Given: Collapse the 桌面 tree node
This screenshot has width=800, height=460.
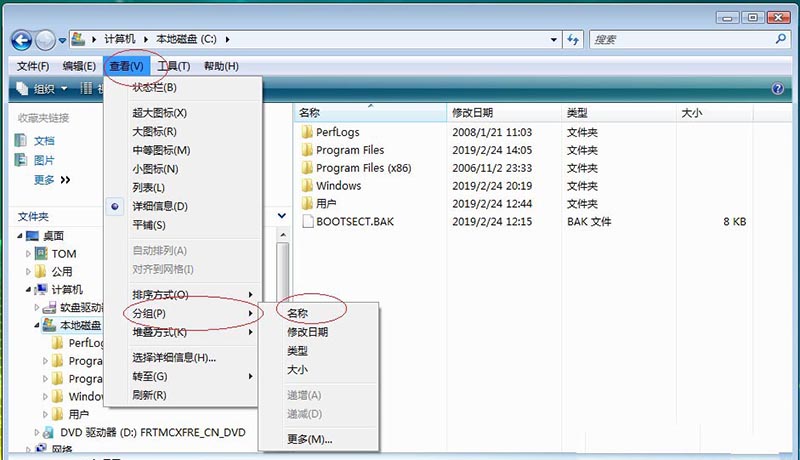Looking at the screenshot, I should 19,236.
